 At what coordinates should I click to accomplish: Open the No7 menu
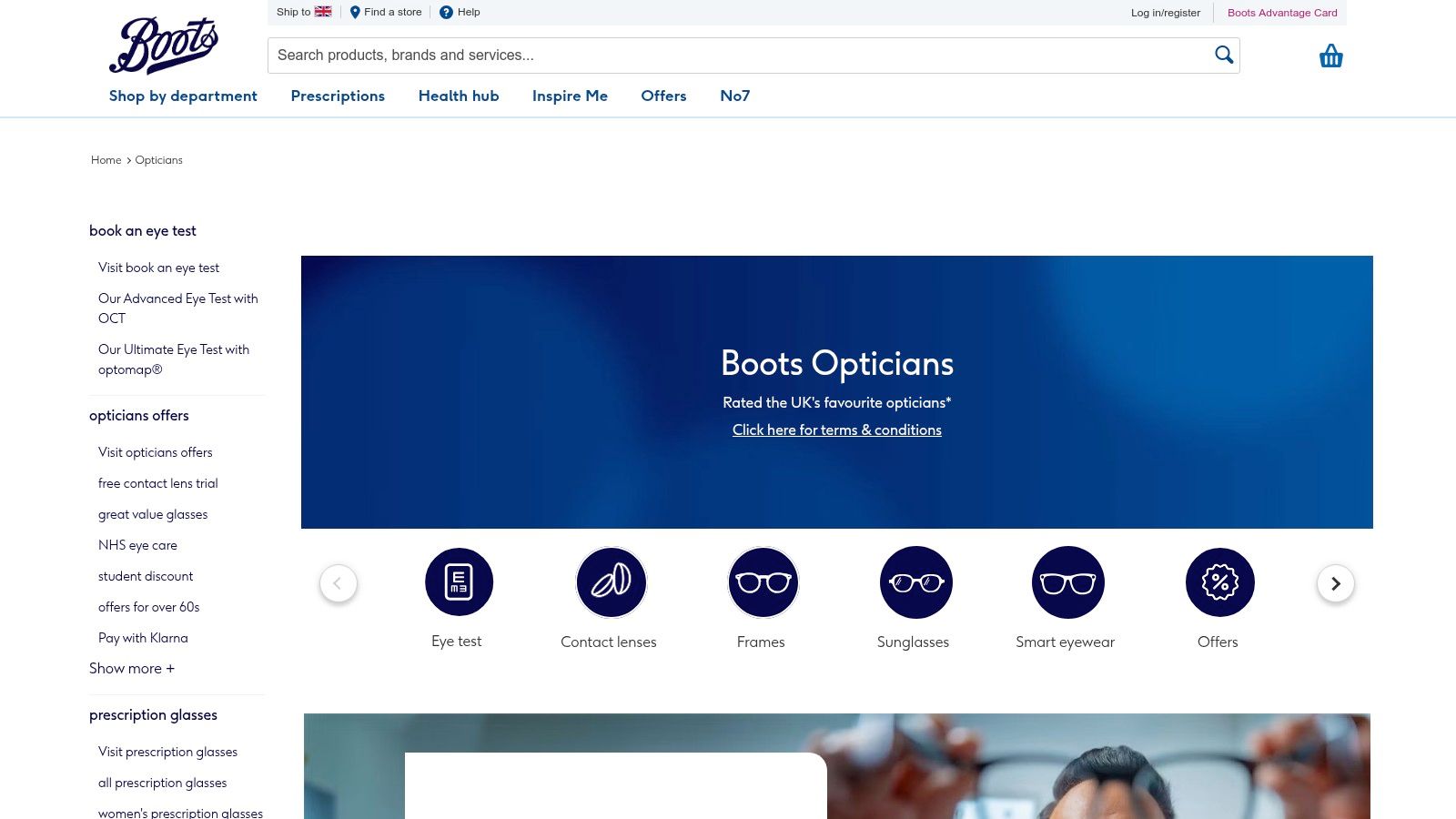pyautogui.click(x=735, y=96)
